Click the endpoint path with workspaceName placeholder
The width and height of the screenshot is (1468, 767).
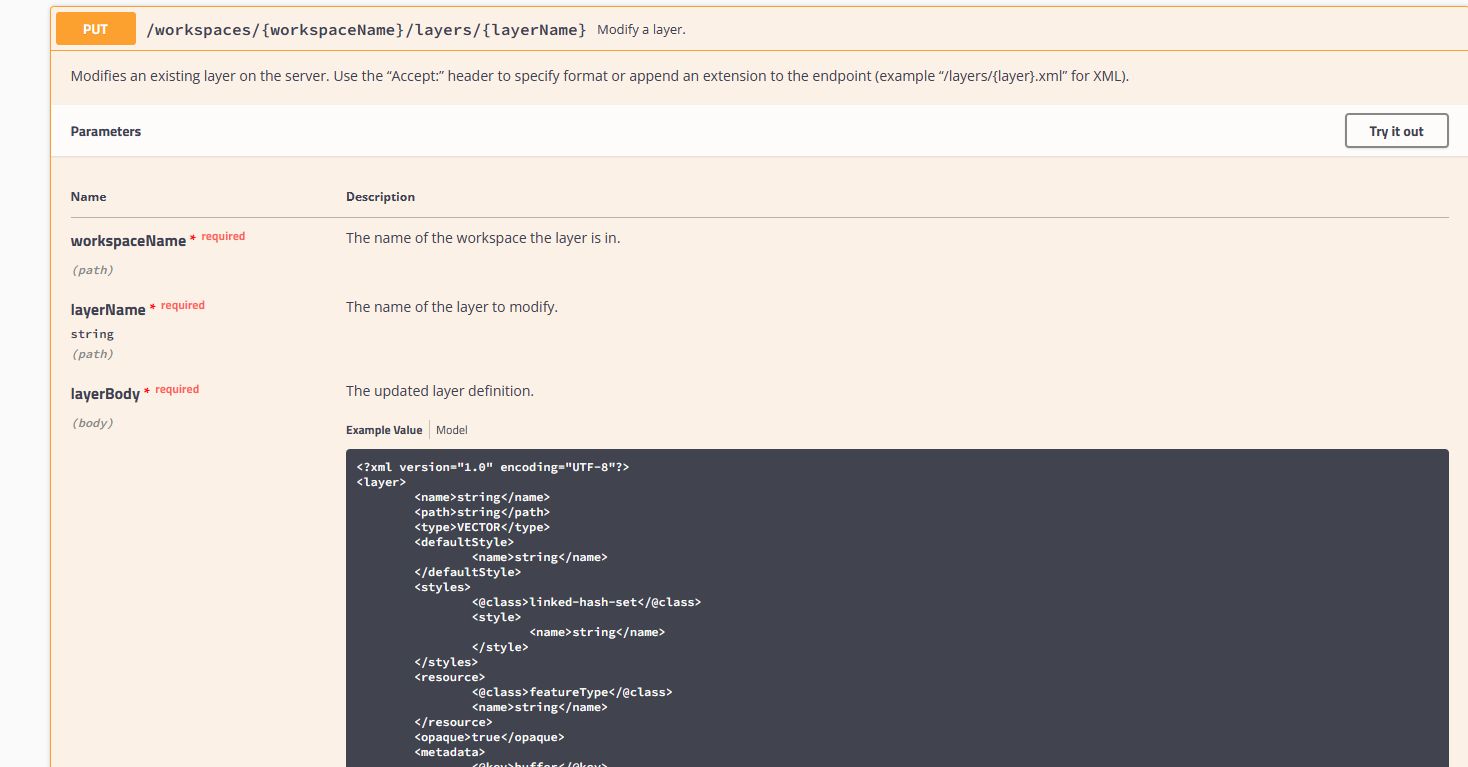point(366,29)
